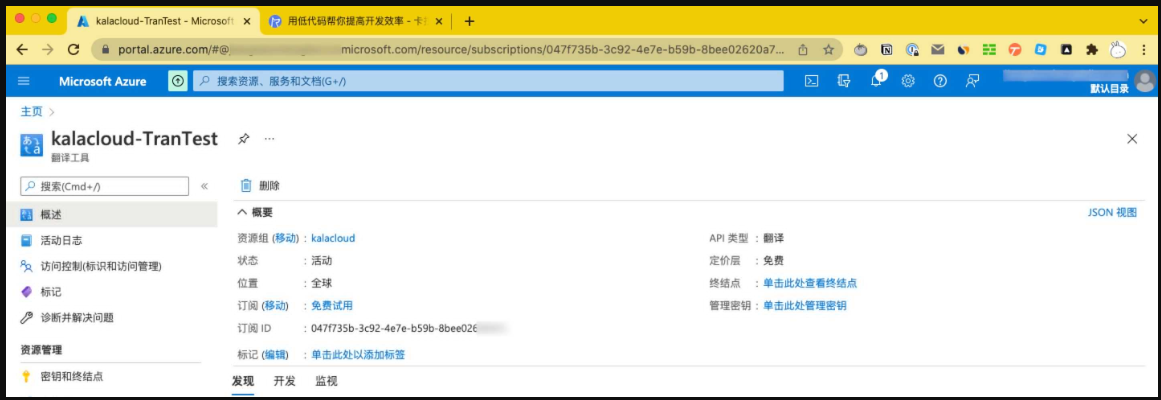Focus the Azure global search box

coord(489,81)
